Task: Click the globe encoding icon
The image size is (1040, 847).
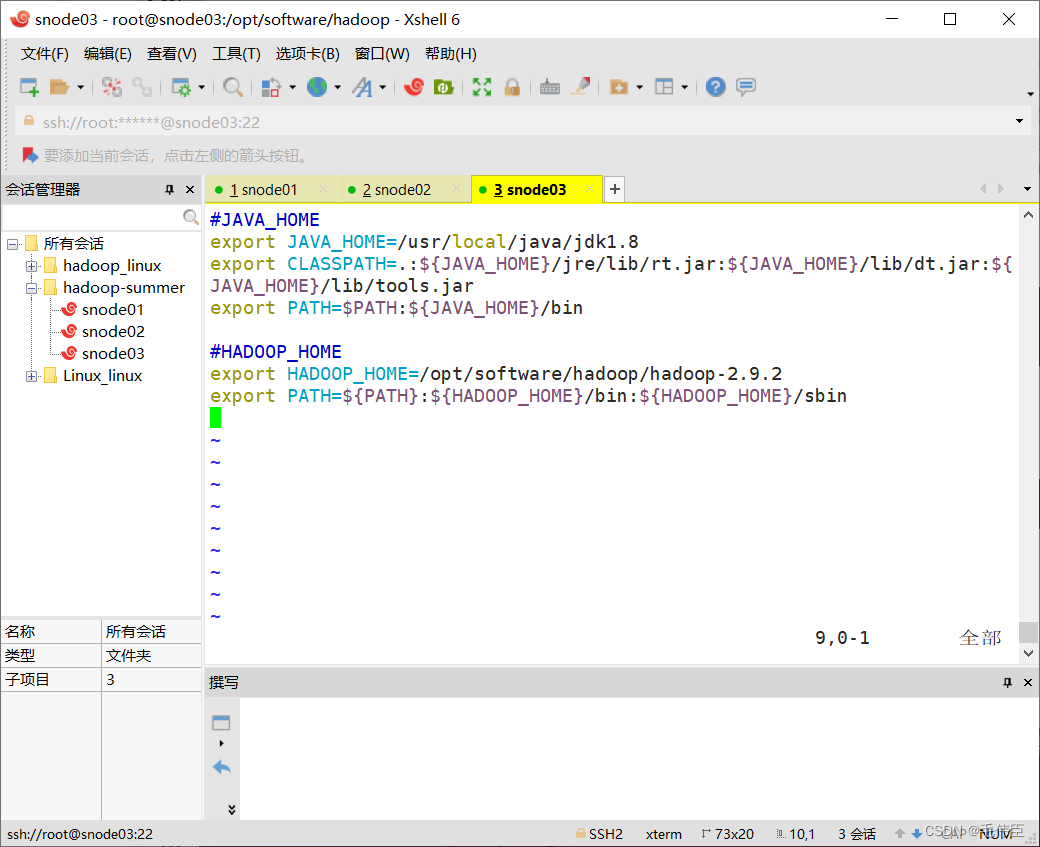Action: 317,87
